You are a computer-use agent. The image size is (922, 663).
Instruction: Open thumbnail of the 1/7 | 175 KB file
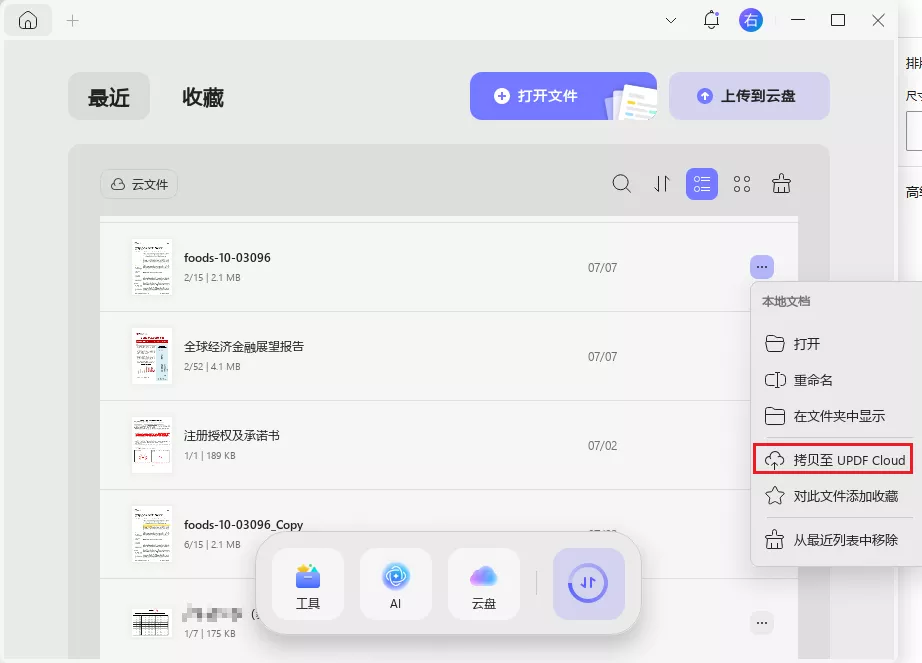151,622
